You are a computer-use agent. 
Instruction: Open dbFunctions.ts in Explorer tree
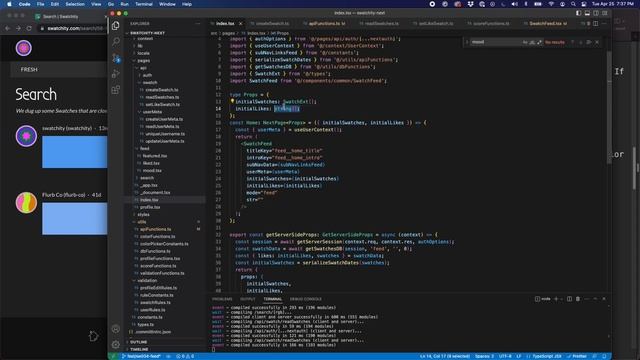pos(155,251)
